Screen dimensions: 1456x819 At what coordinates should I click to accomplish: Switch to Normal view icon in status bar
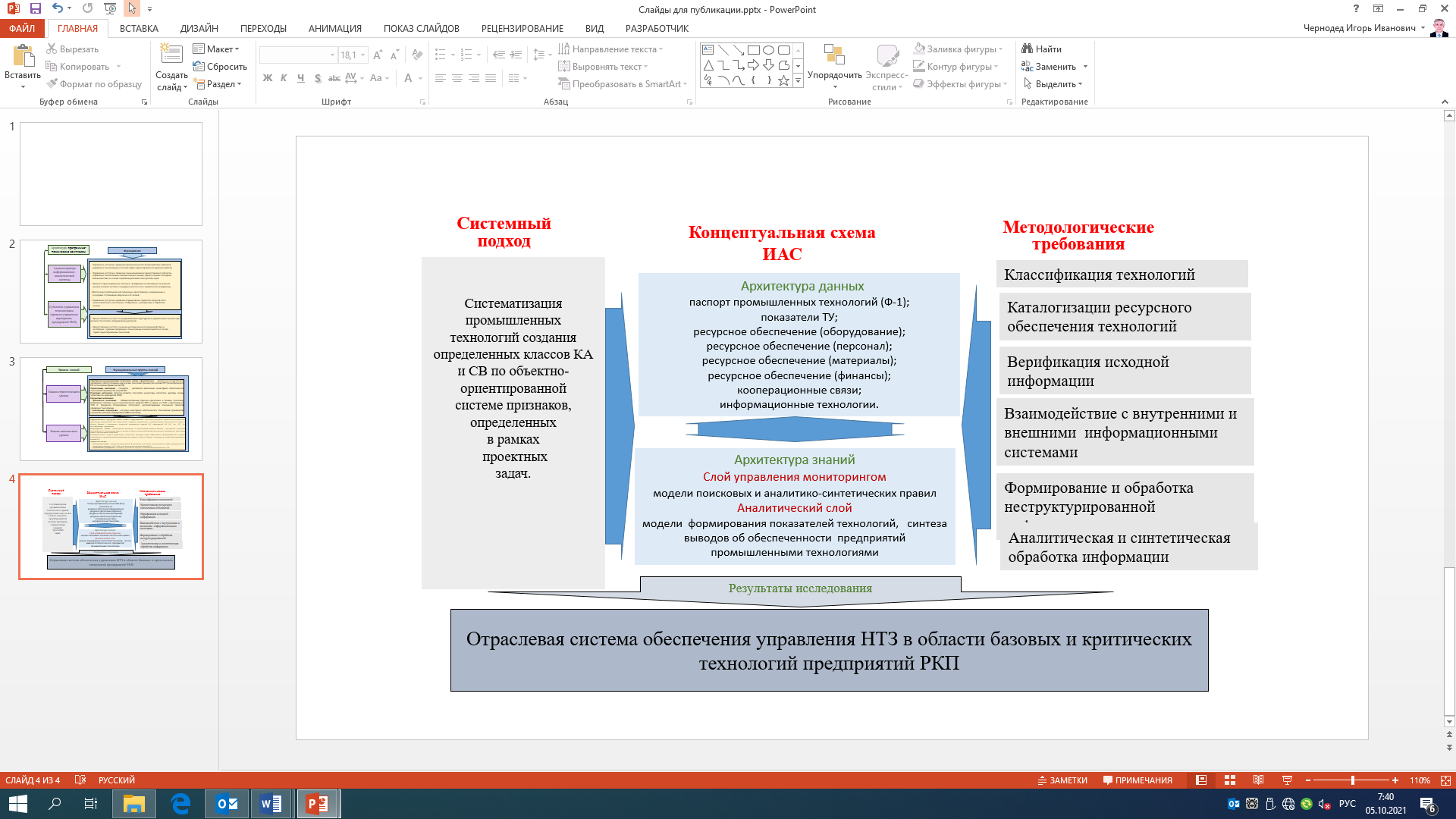pos(1201,780)
